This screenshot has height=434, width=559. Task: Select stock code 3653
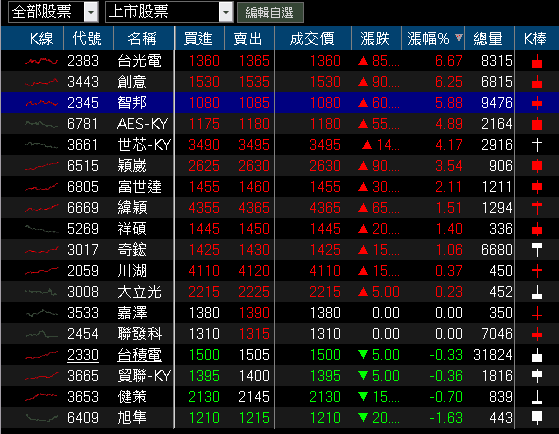click(83, 397)
